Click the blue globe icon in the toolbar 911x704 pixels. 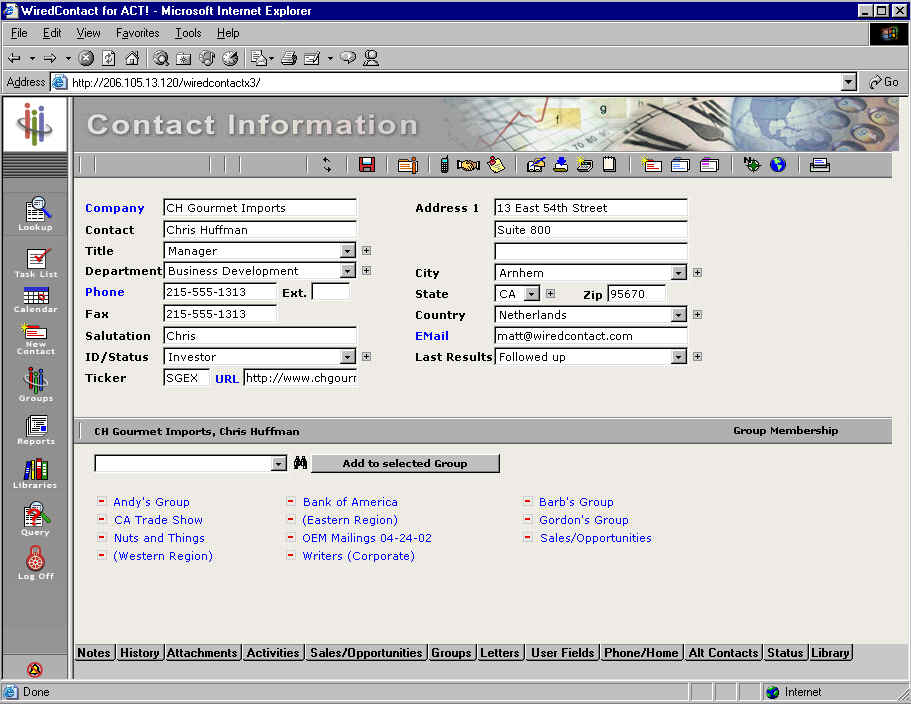(x=778, y=165)
